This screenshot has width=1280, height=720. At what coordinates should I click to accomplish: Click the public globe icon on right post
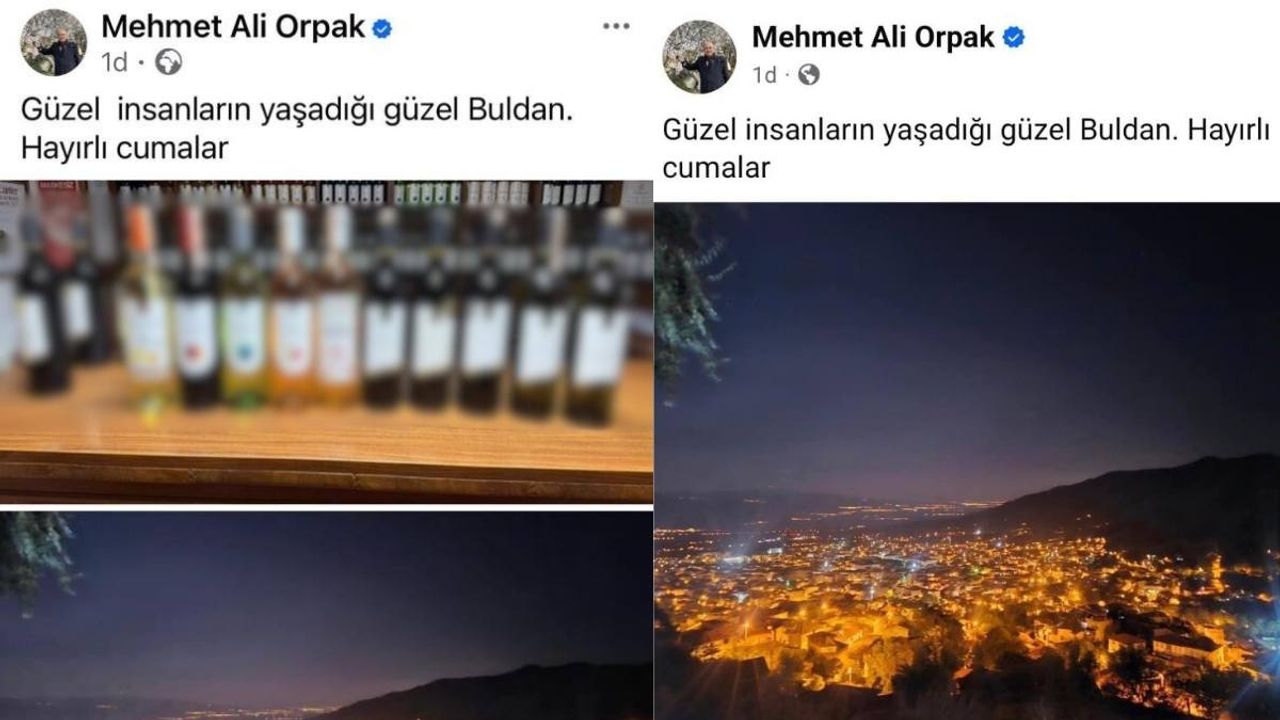coord(809,74)
